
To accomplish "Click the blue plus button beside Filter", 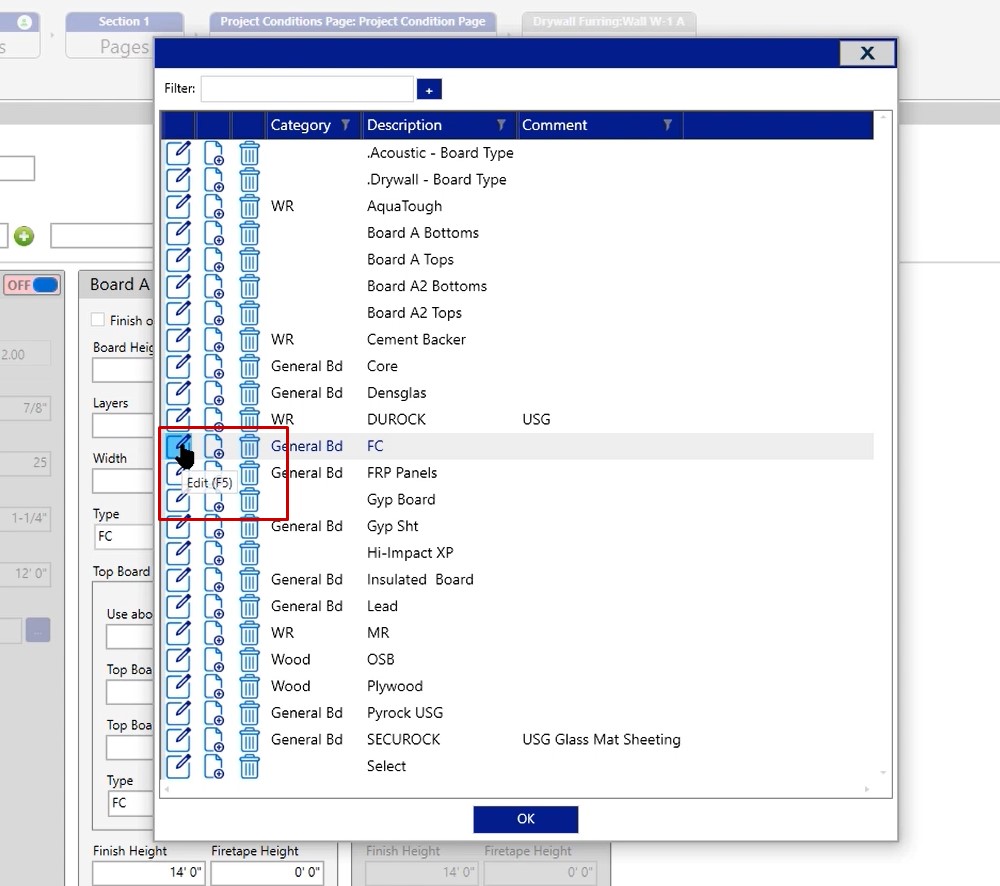I will click(x=429, y=90).
